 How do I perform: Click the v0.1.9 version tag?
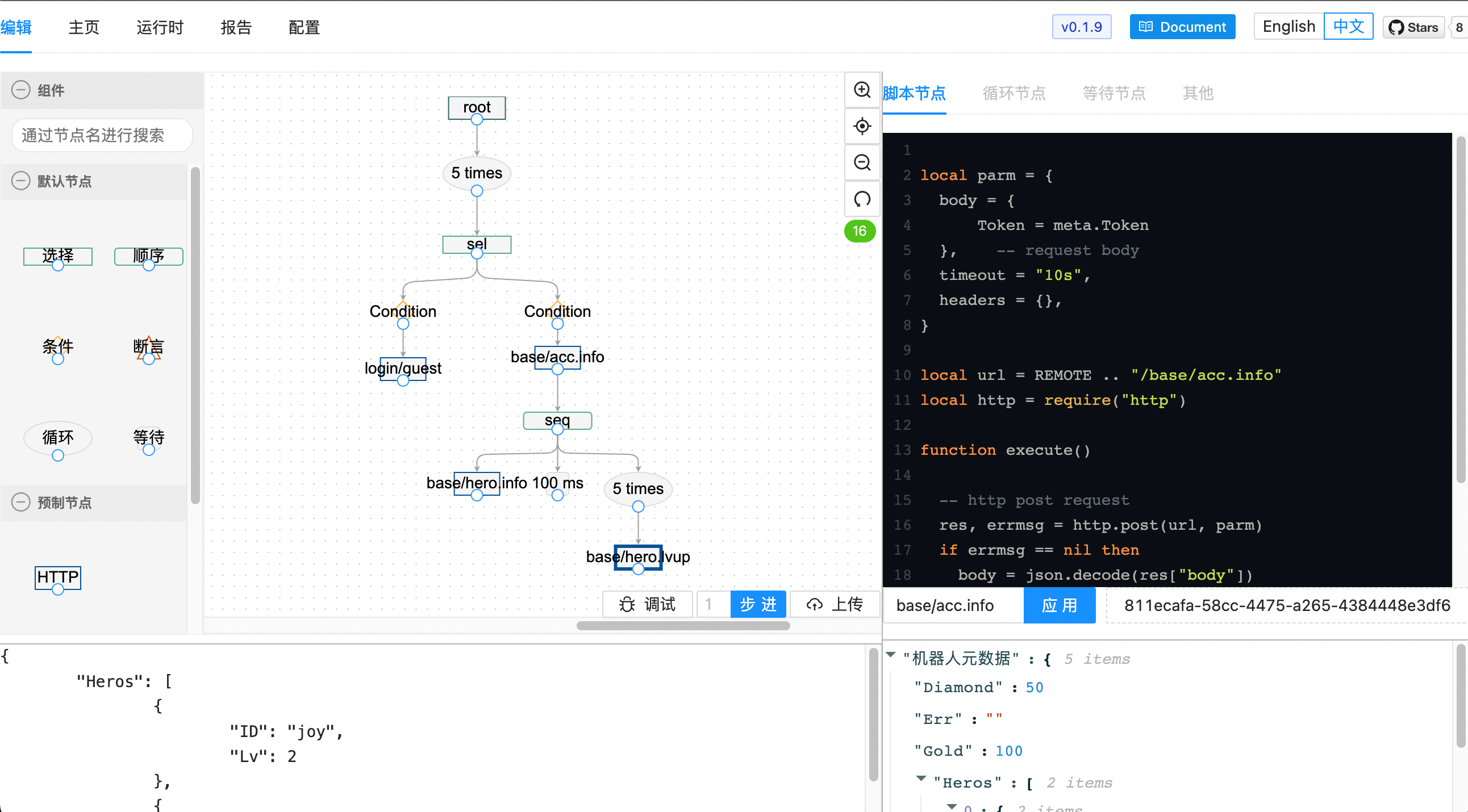(x=1082, y=27)
